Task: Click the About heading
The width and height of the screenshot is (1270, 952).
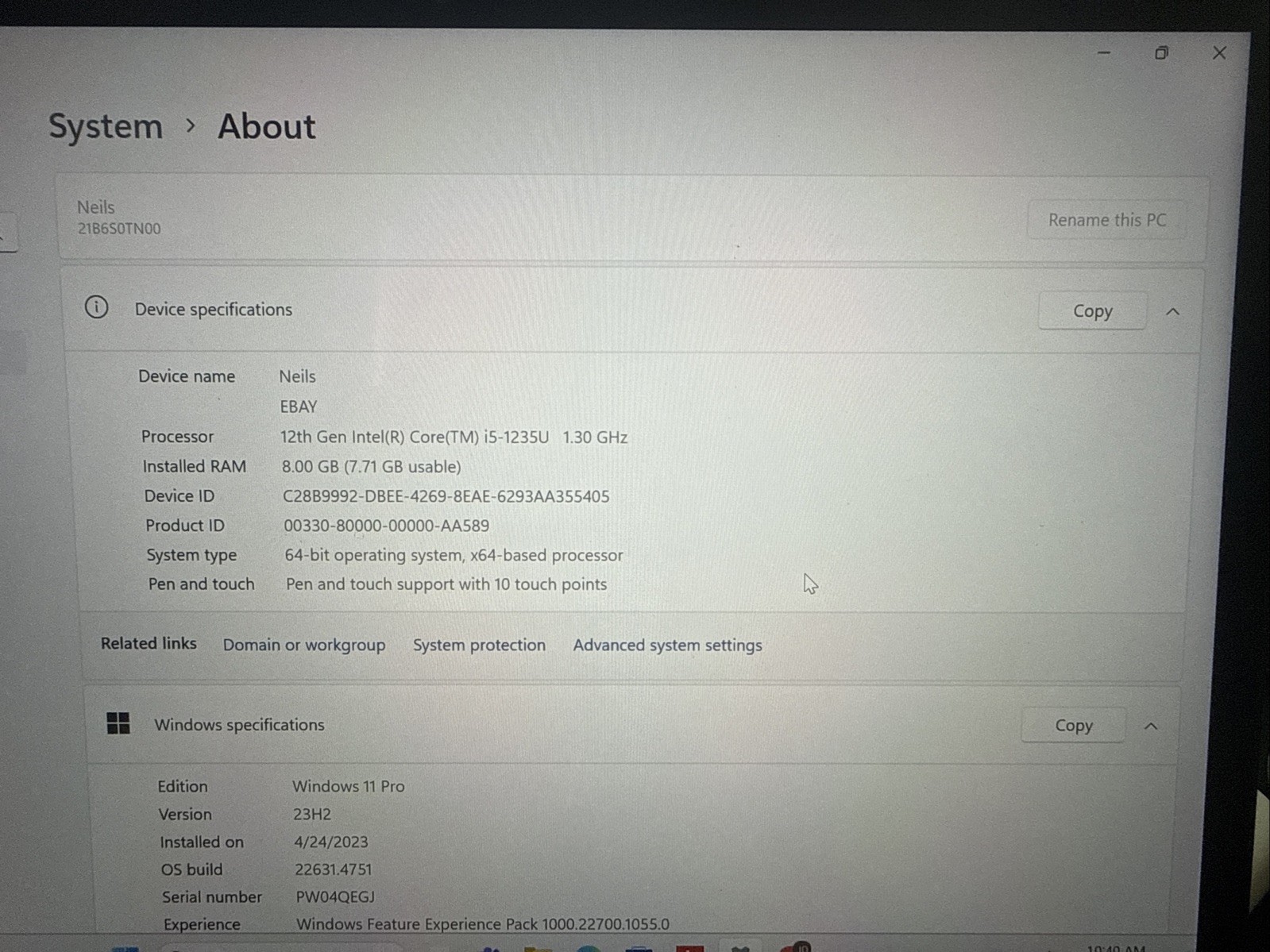Action: click(x=267, y=127)
